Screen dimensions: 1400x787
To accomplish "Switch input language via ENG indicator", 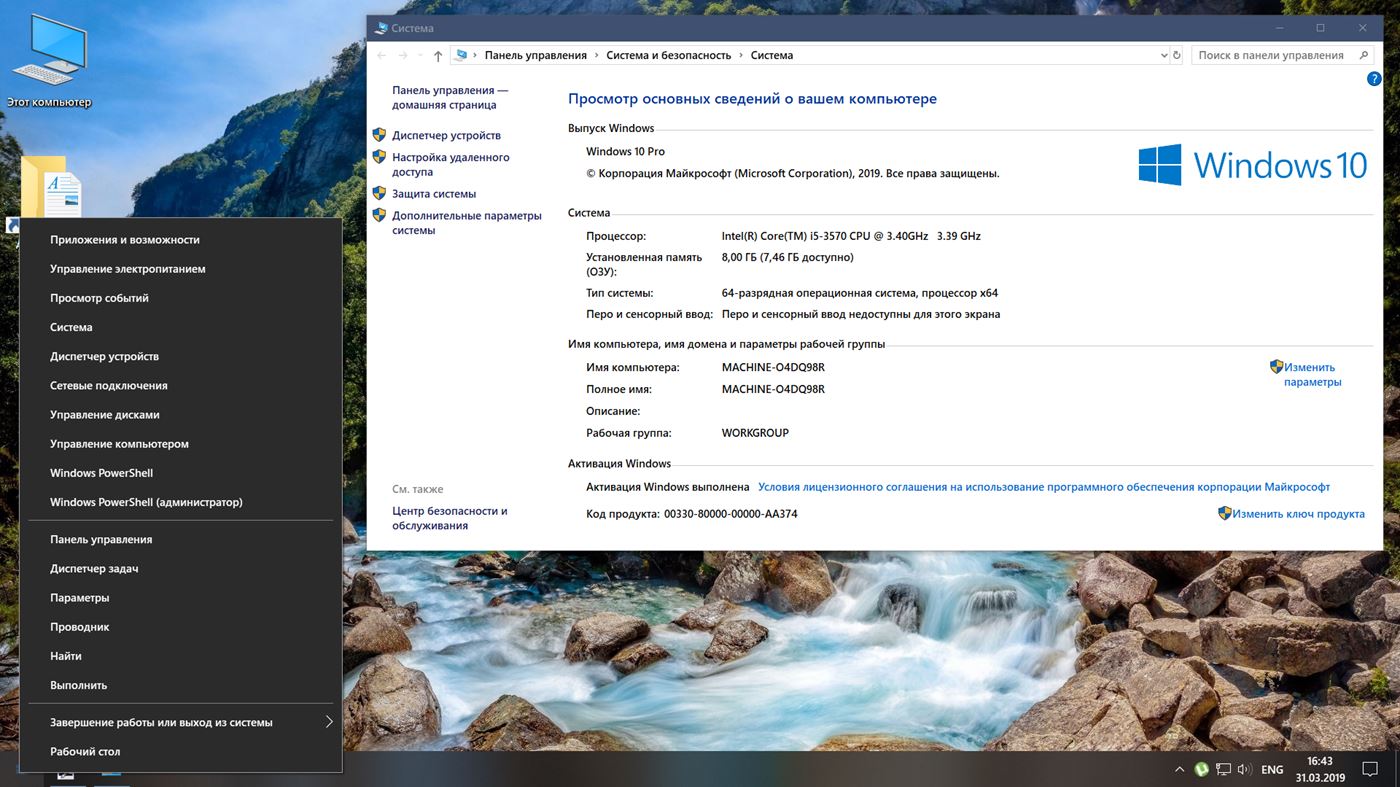I will pos(1272,770).
